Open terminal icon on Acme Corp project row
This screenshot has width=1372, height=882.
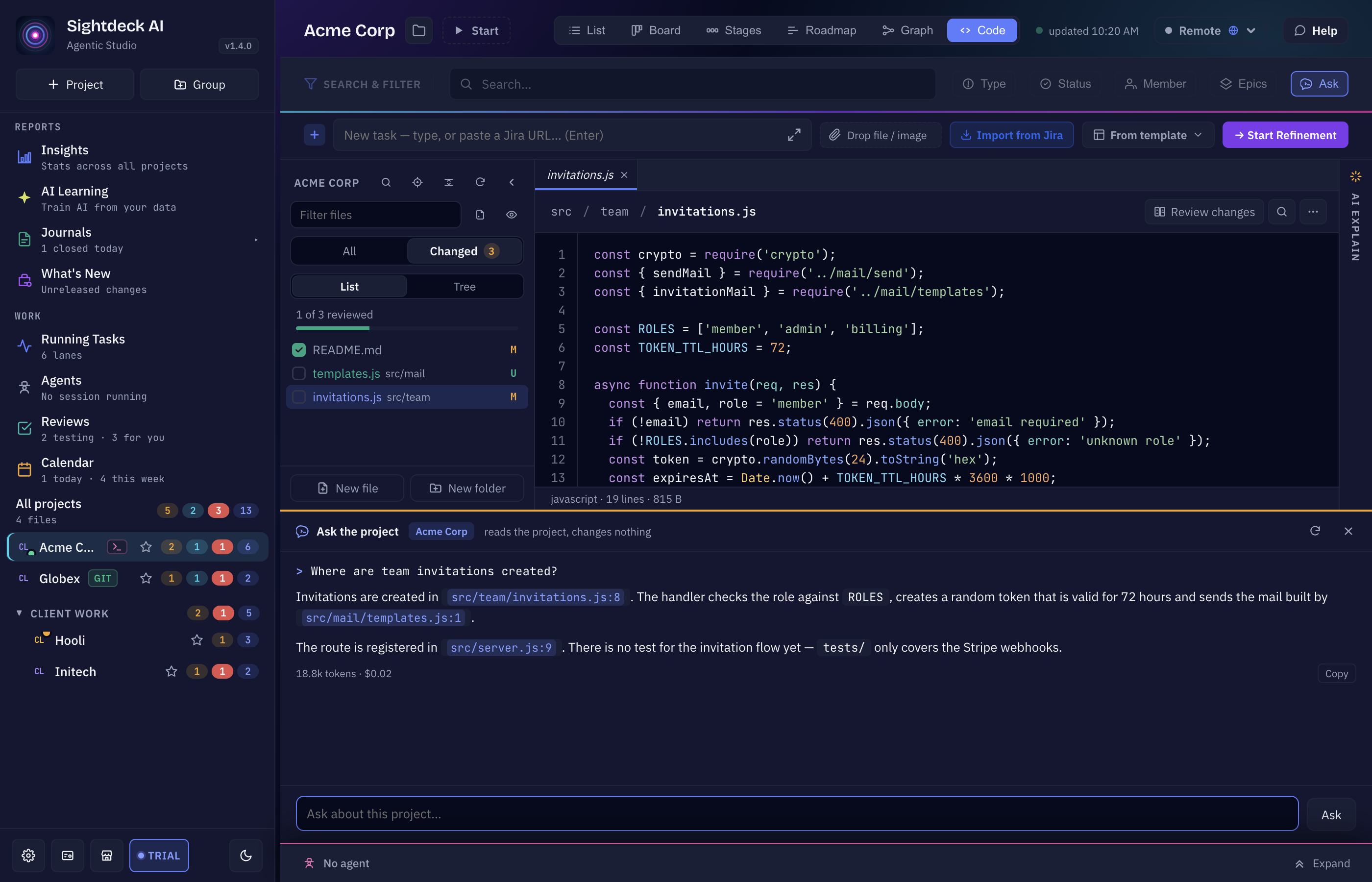(117, 547)
